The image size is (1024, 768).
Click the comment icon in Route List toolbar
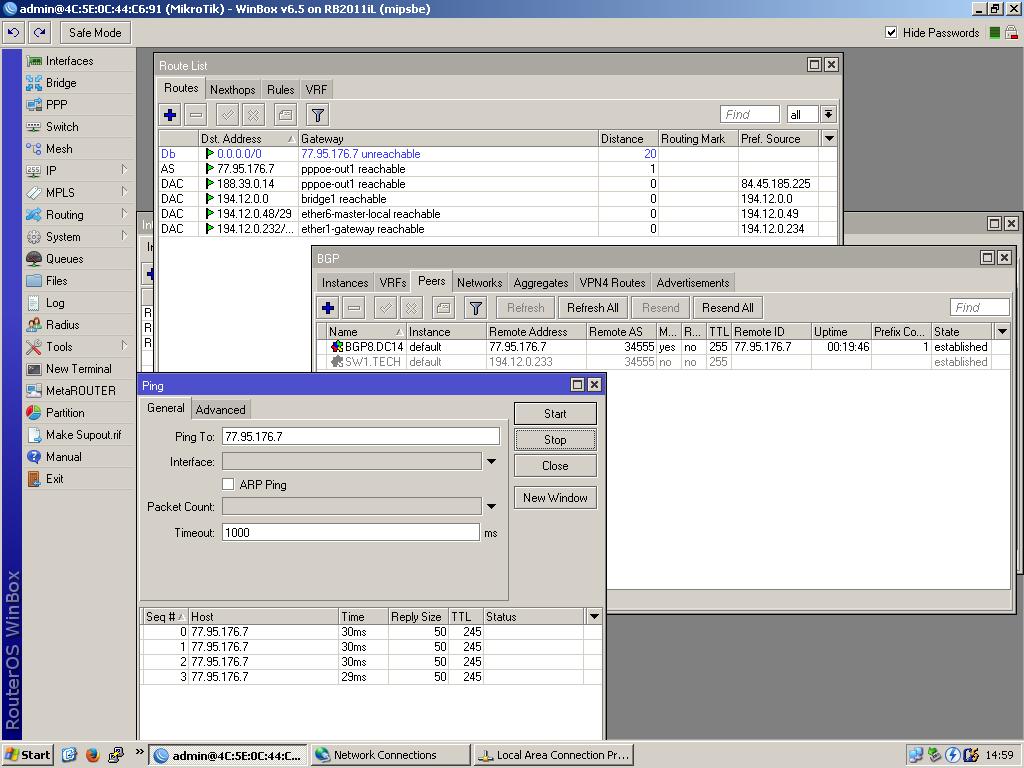point(285,115)
